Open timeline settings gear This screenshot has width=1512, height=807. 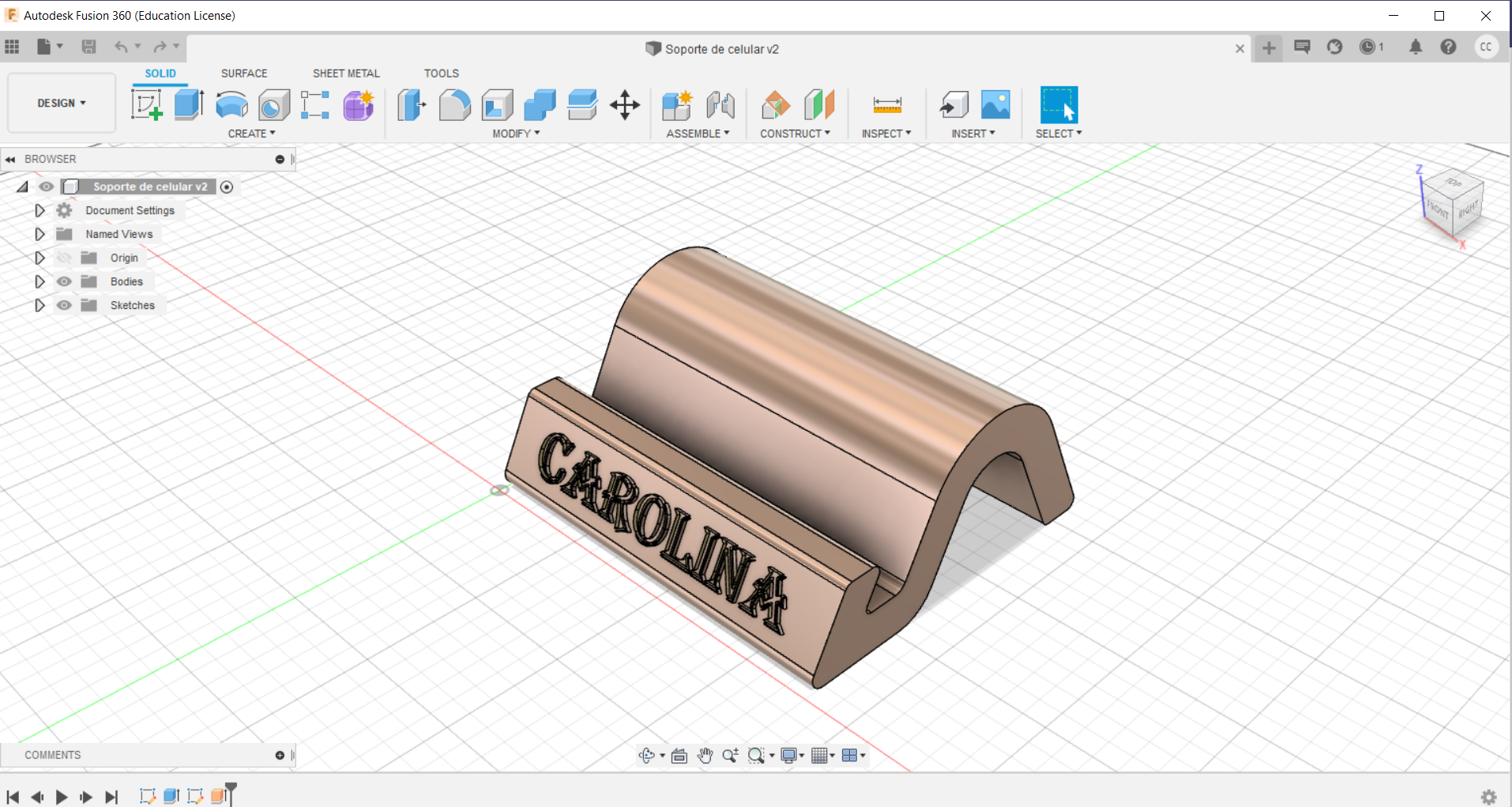pos(1488,797)
